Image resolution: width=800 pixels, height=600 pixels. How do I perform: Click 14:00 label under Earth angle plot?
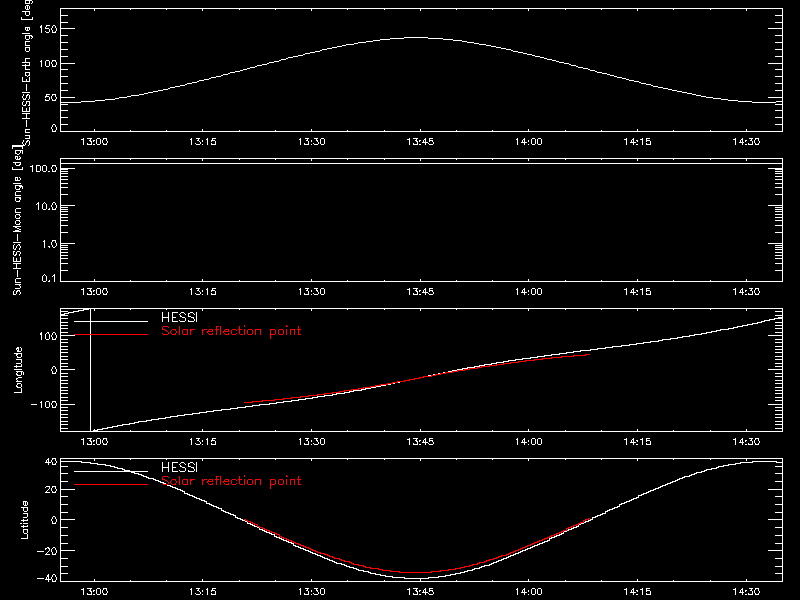pos(528,141)
